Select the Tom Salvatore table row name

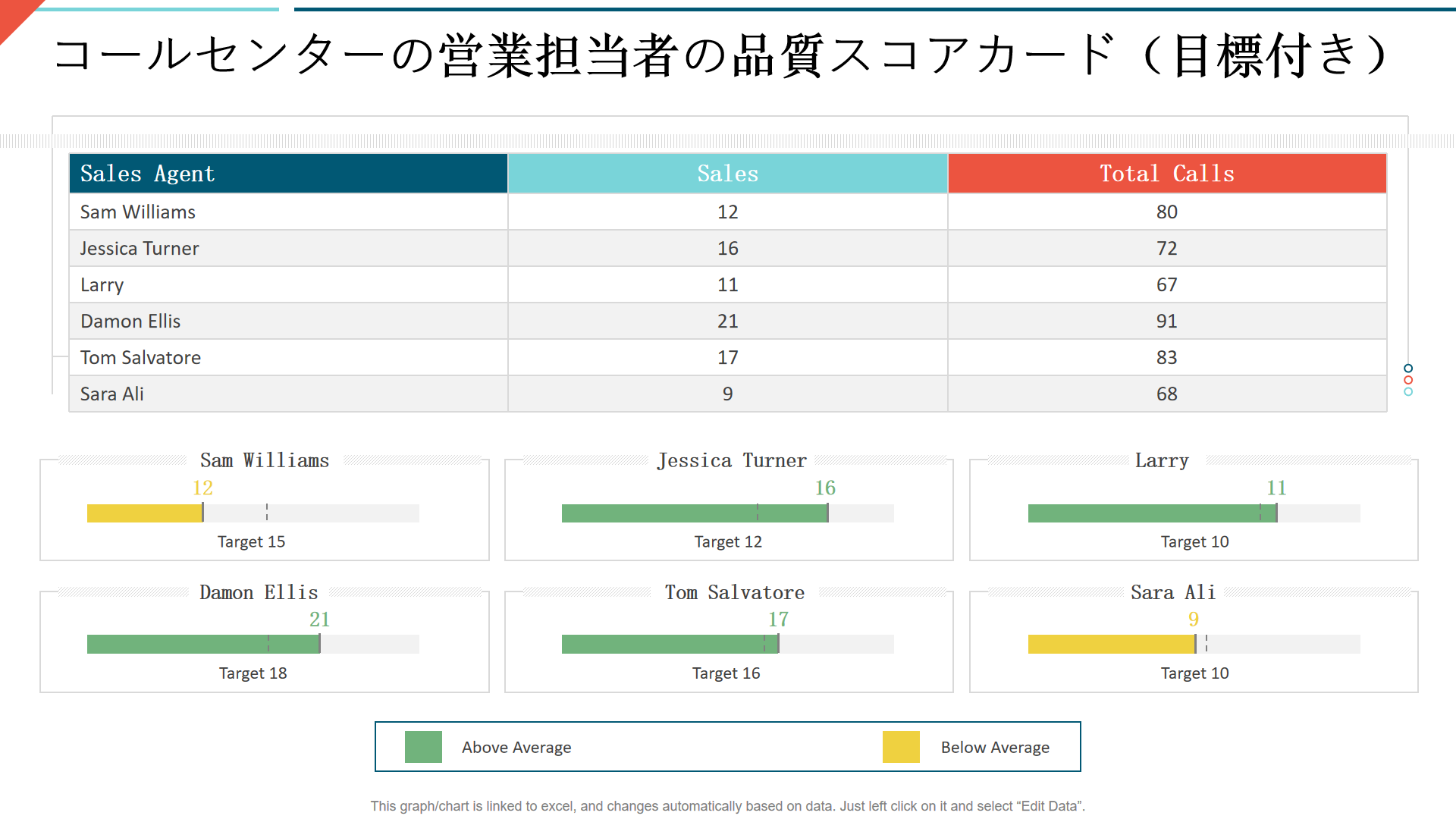point(140,358)
